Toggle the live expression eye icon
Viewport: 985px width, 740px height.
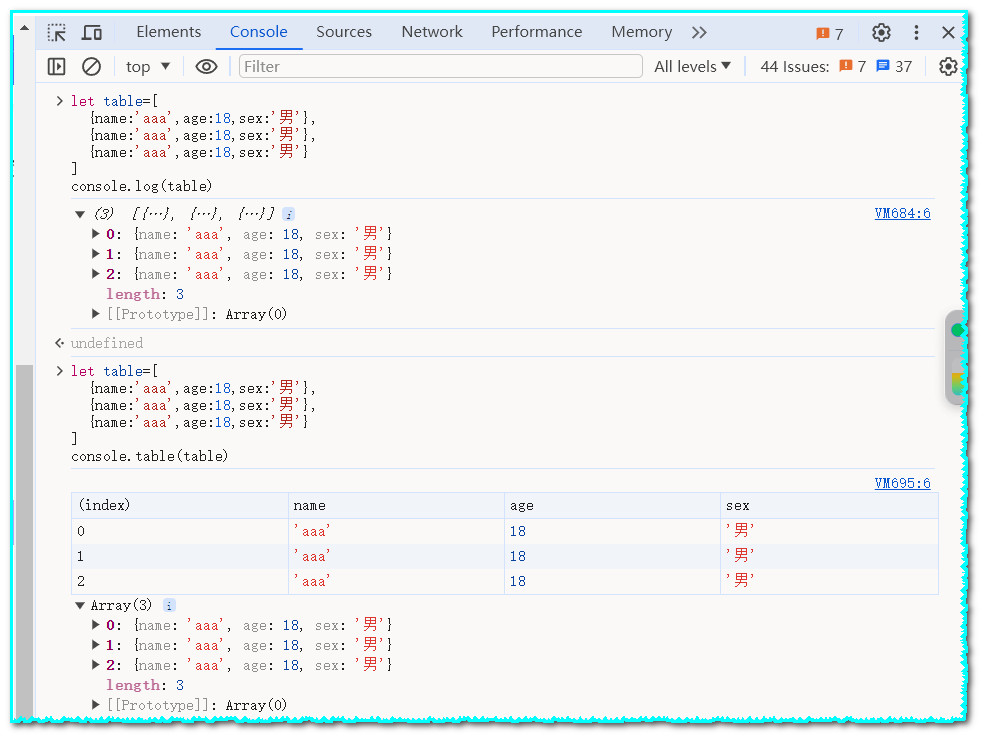point(206,66)
